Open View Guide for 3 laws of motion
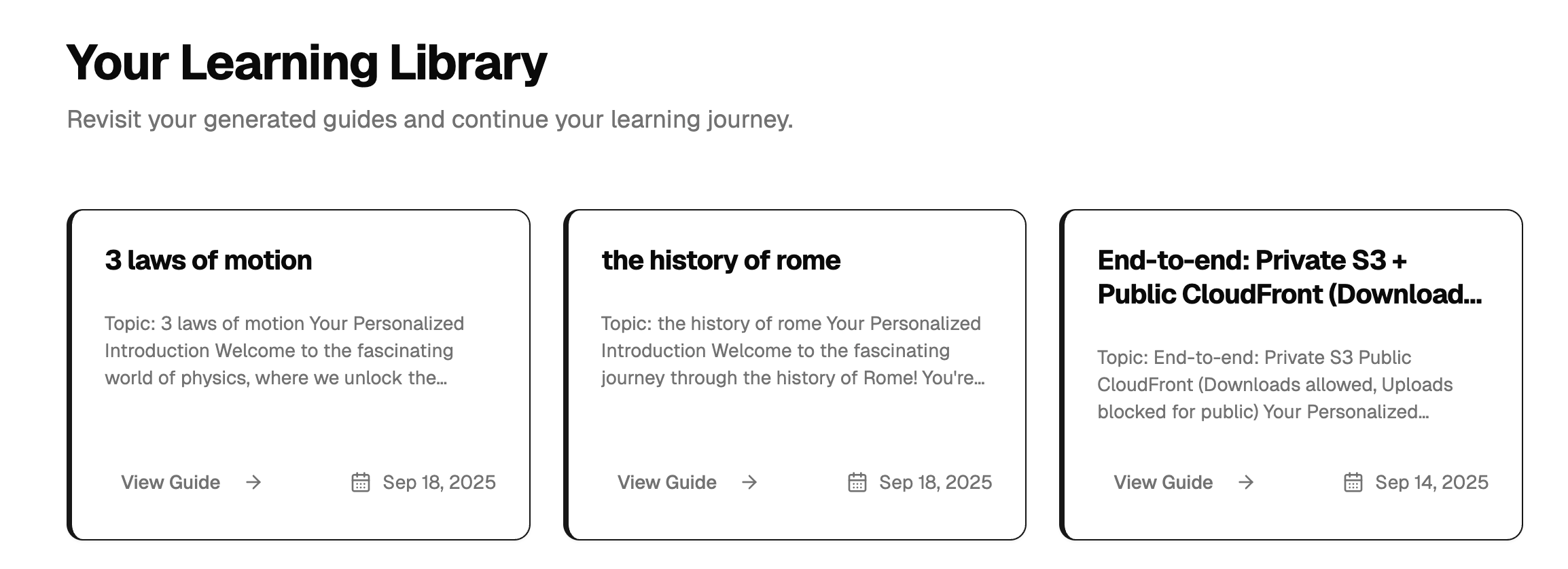Image resolution: width=1568 pixels, height=569 pixels. pyautogui.click(x=171, y=482)
